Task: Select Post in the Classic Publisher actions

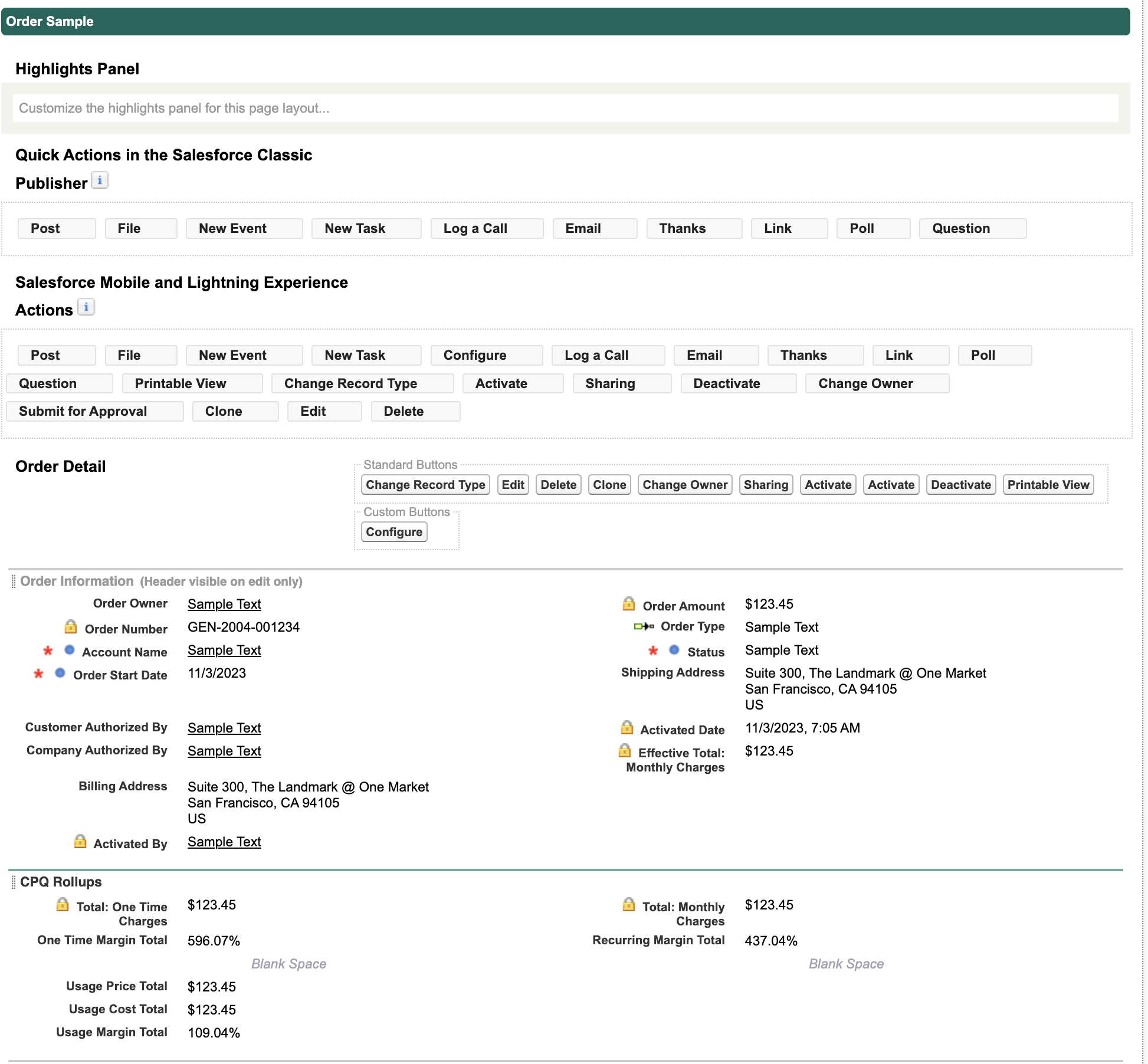Action: click(57, 229)
